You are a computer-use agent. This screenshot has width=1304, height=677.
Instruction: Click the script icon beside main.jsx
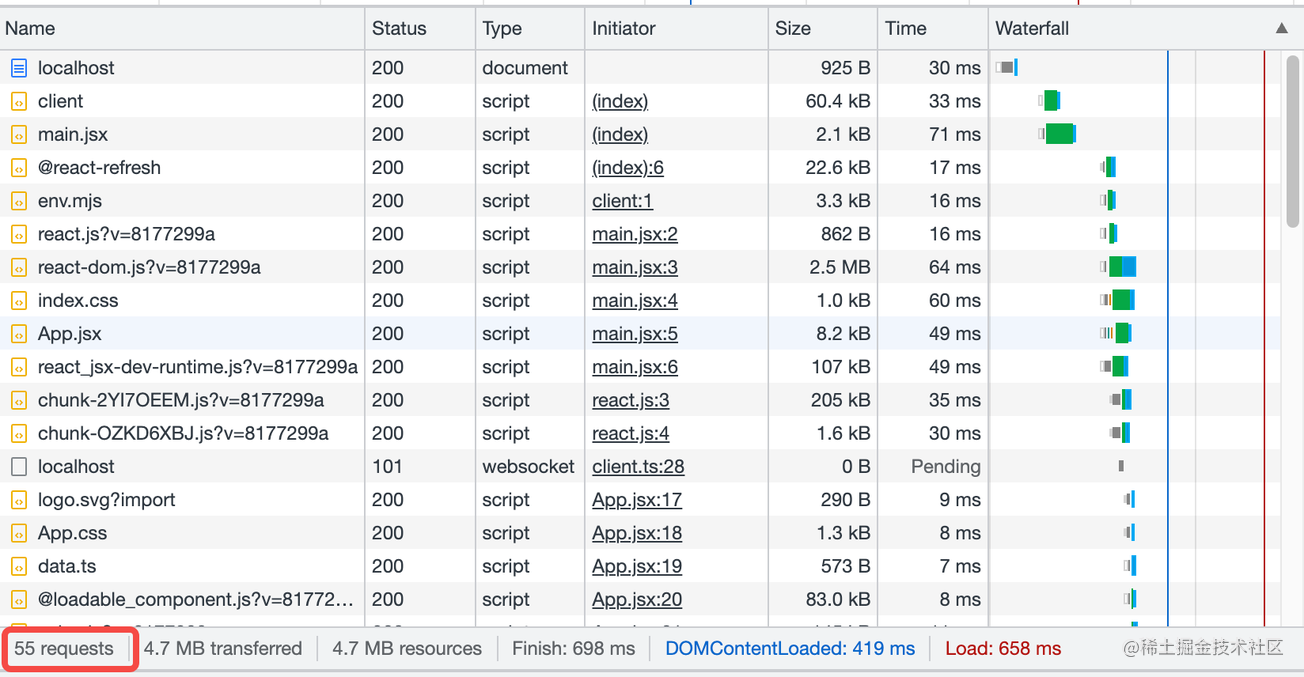tap(18, 134)
